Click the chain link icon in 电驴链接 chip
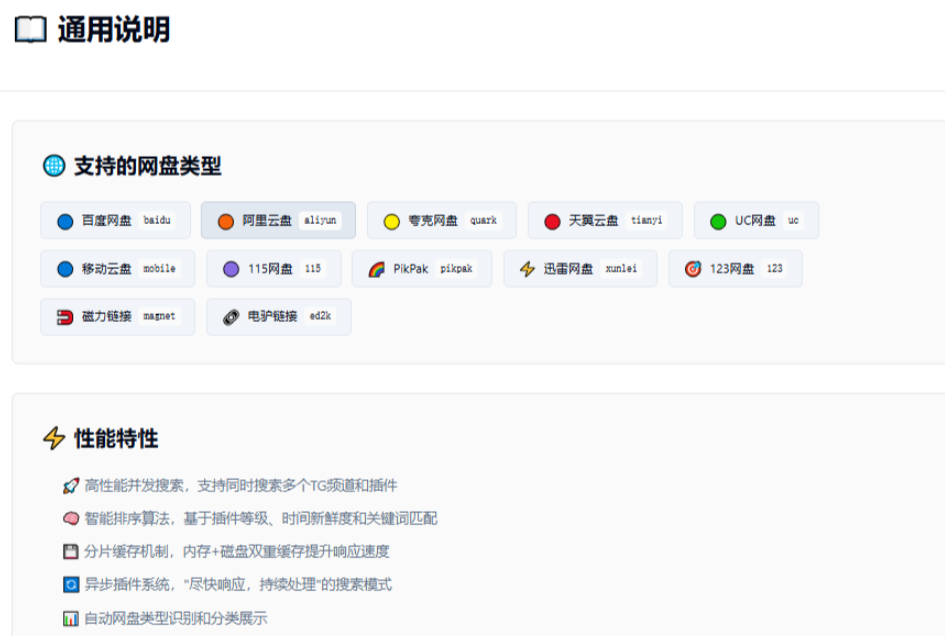The height and width of the screenshot is (636, 945). 231,316
